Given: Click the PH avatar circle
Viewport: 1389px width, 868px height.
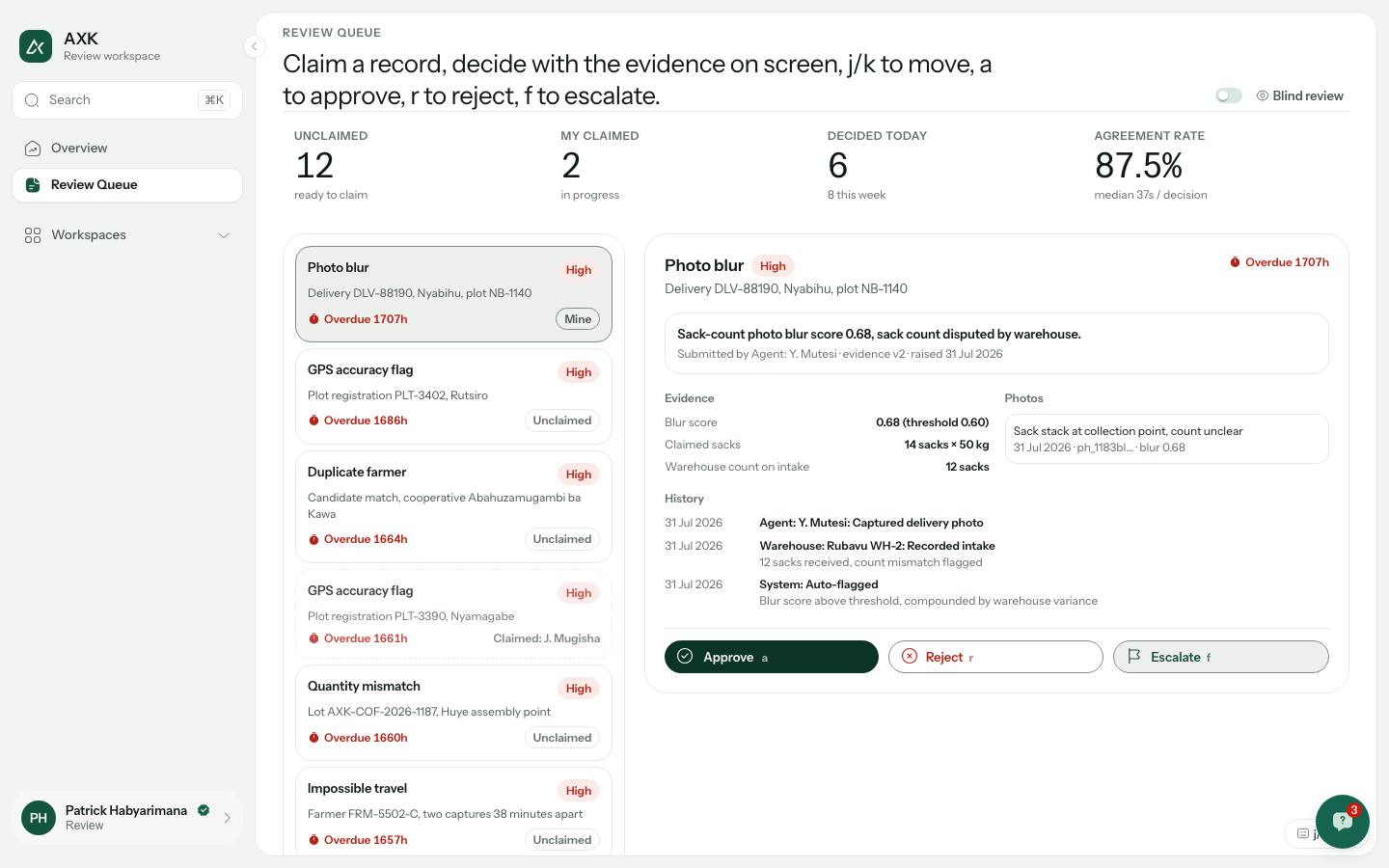Looking at the screenshot, I should [39, 818].
